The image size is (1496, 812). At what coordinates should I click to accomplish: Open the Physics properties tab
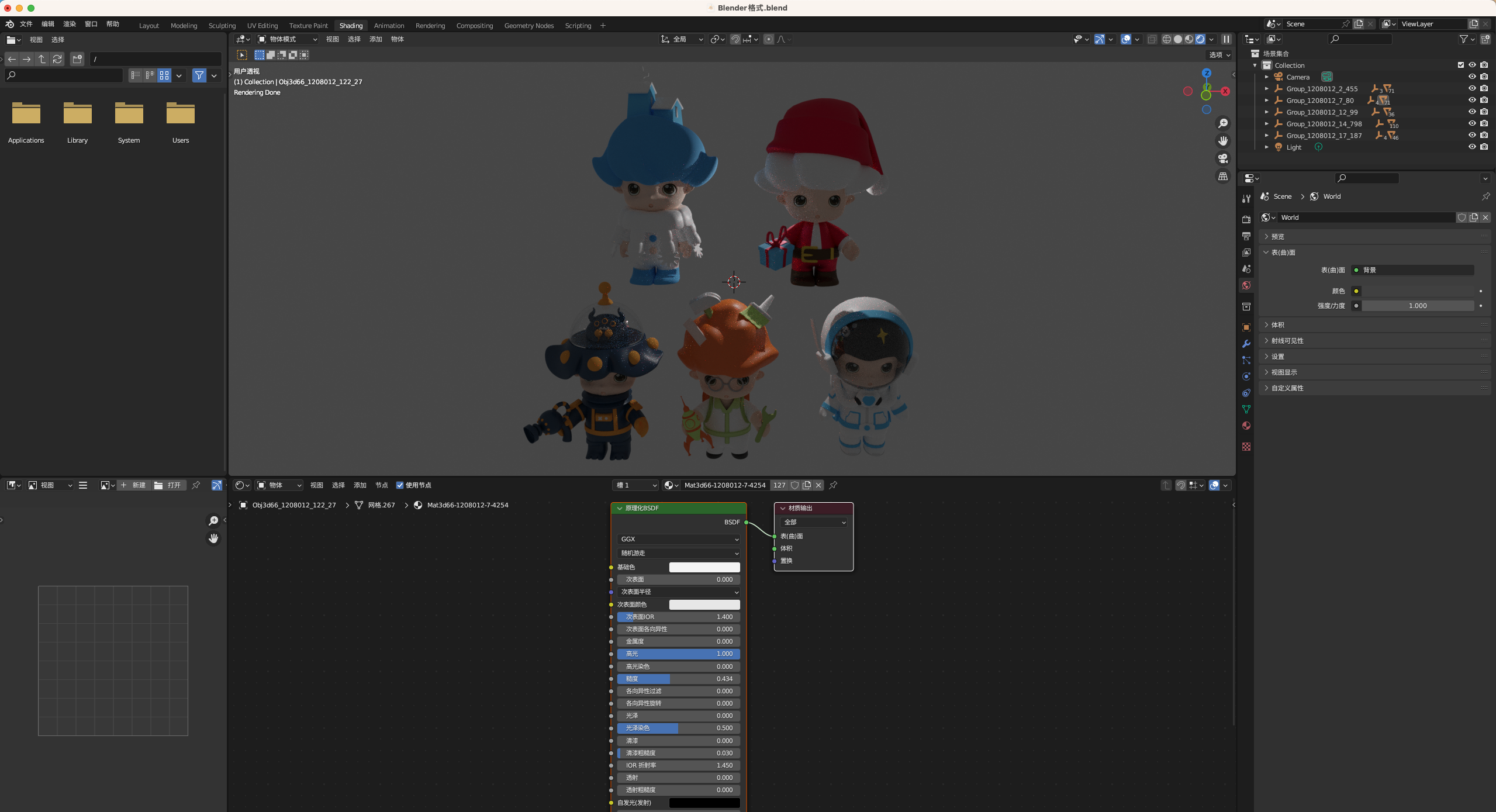[1246, 376]
